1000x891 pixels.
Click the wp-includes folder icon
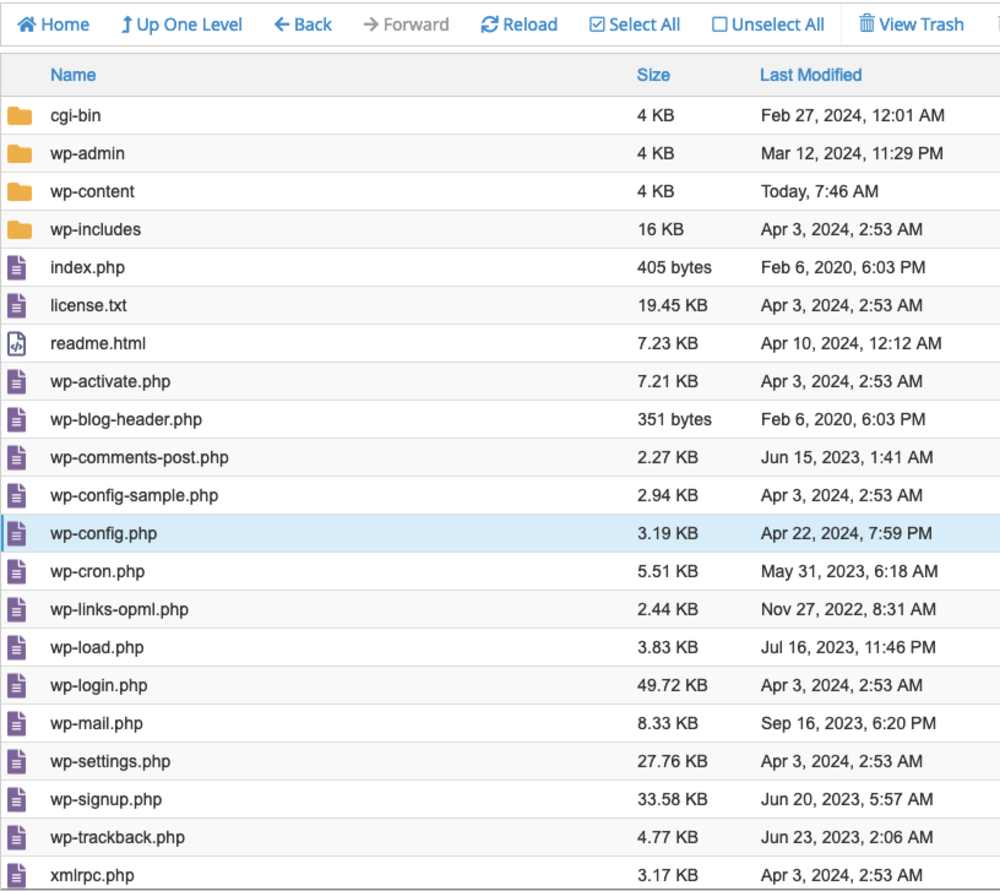(x=20, y=230)
